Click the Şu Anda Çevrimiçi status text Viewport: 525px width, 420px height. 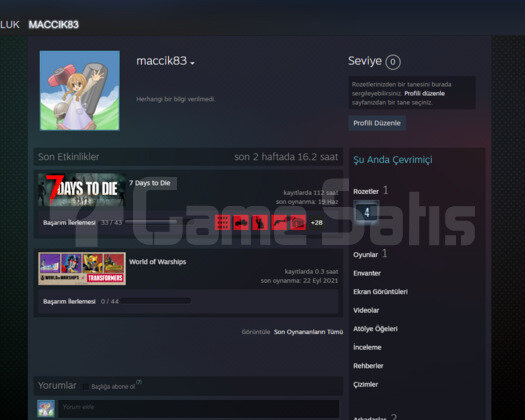pos(393,160)
